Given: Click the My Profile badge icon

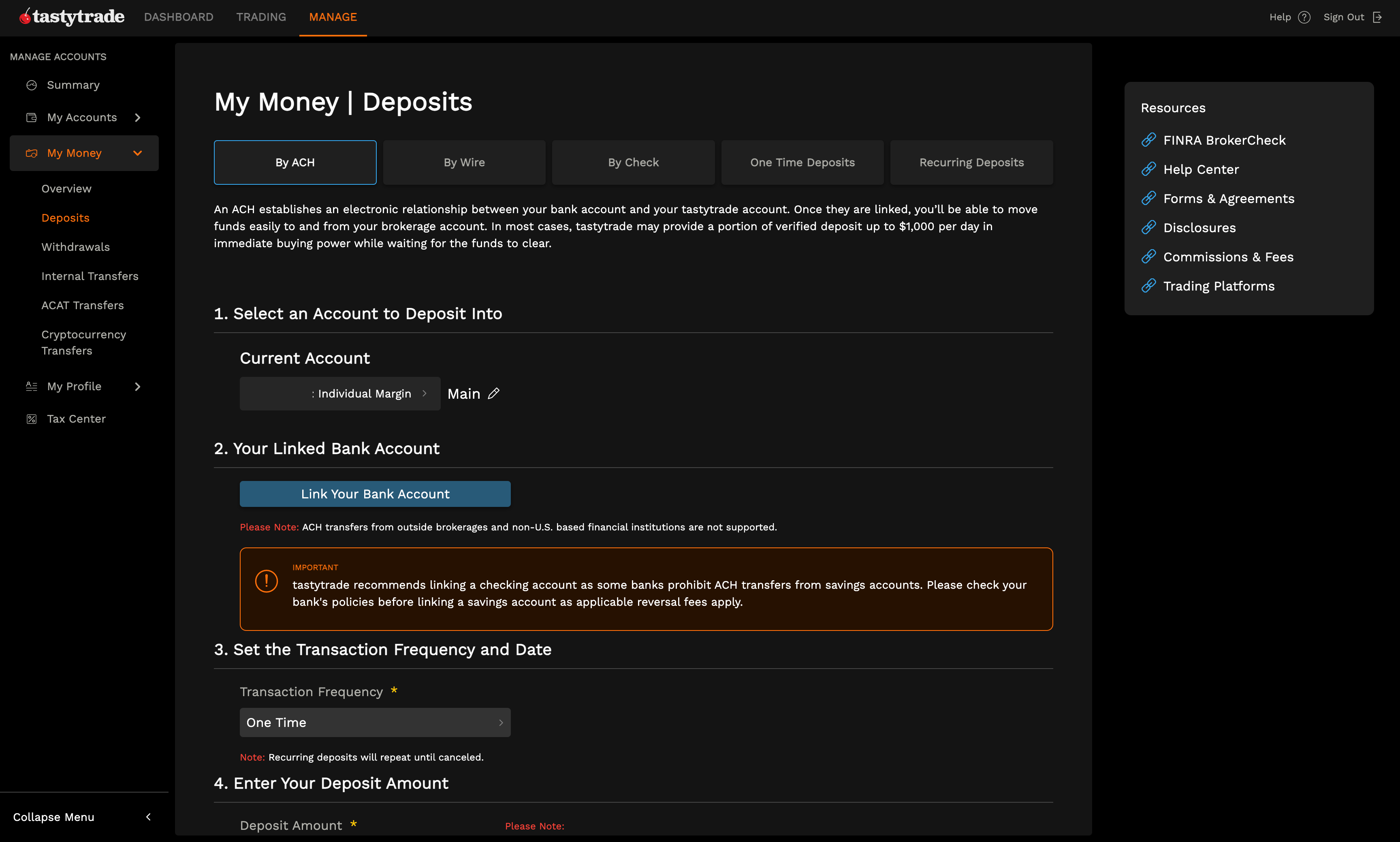Looking at the screenshot, I should pyautogui.click(x=31, y=387).
